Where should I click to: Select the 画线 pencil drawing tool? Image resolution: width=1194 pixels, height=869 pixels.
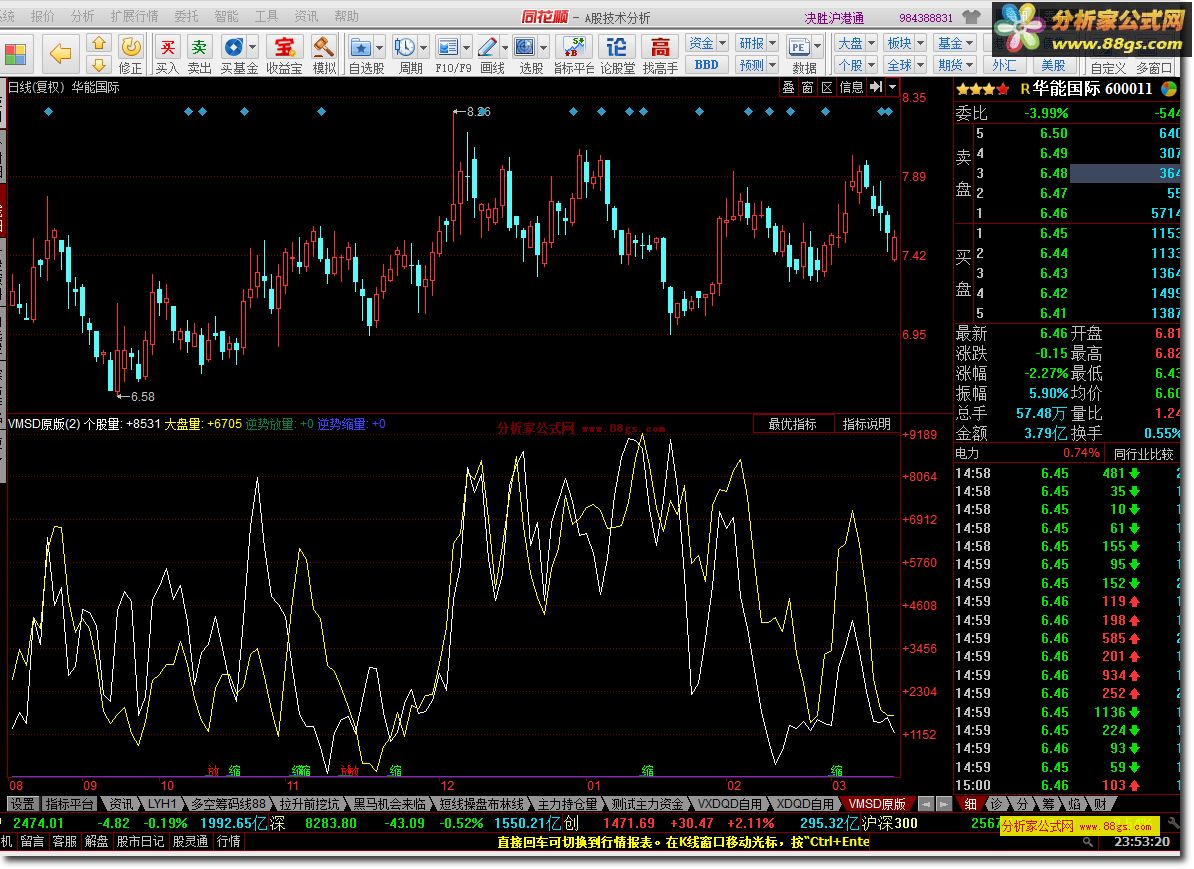[487, 48]
